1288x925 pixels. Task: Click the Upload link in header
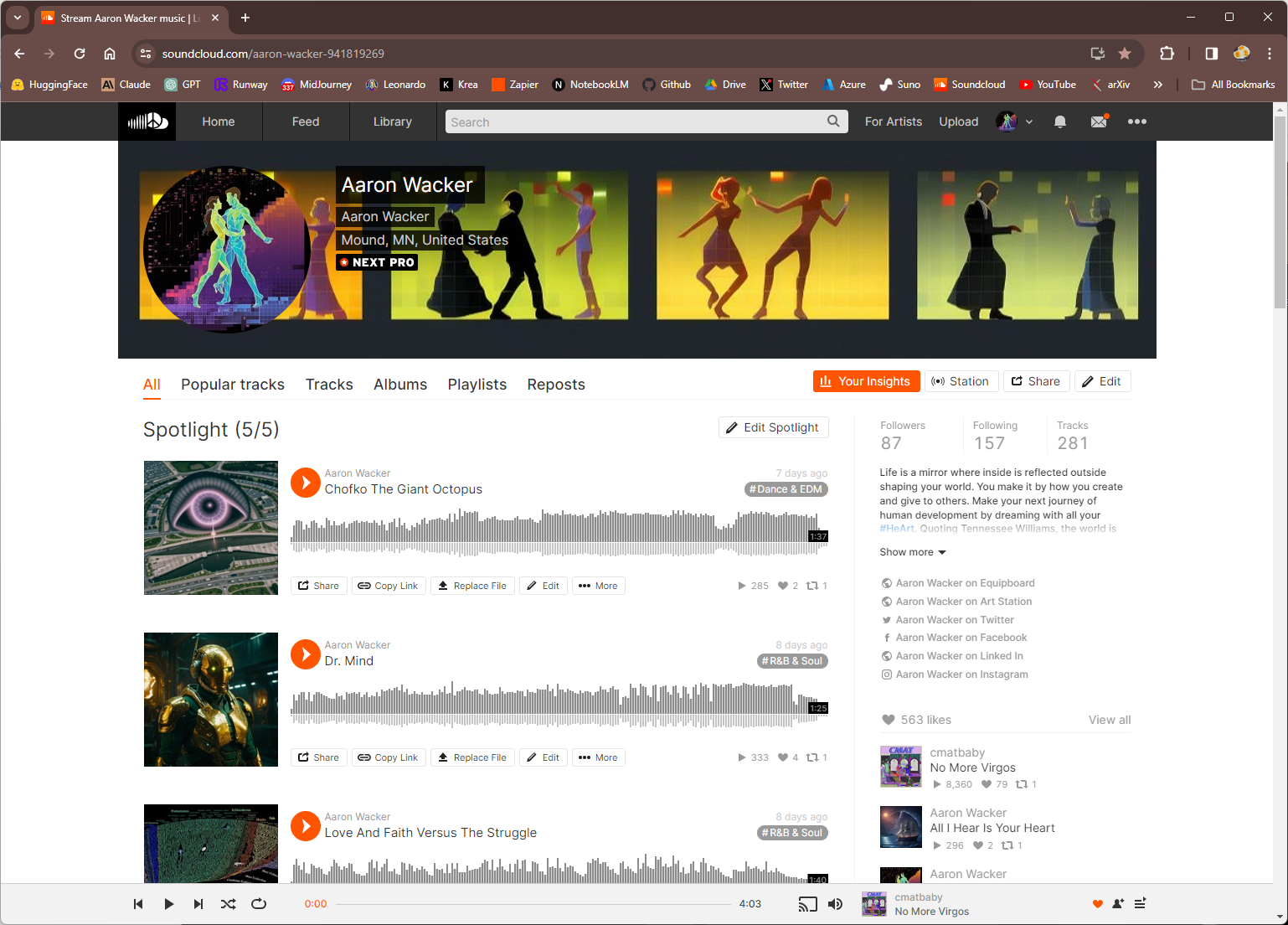point(959,121)
